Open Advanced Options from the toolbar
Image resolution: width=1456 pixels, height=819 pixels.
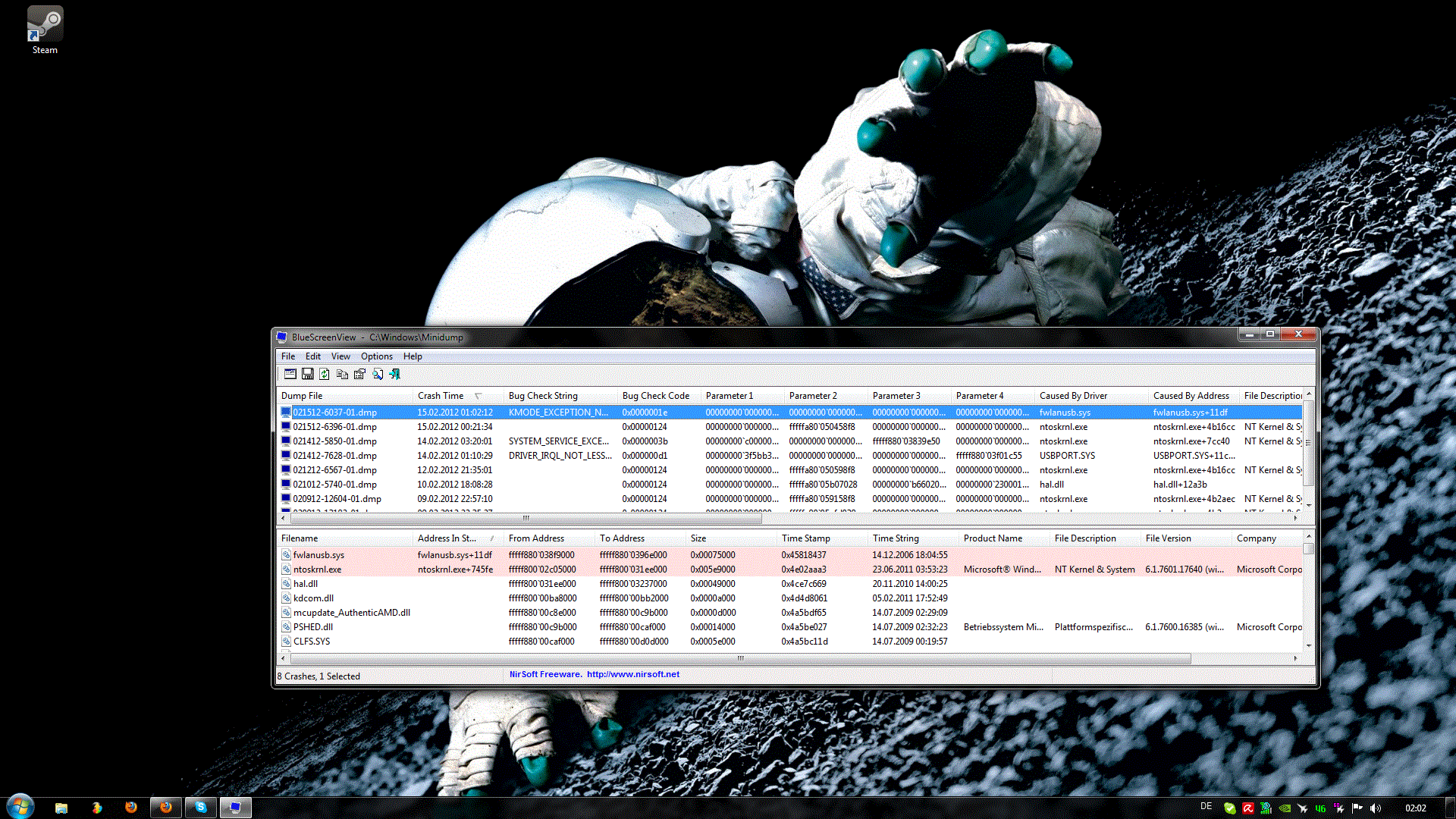pyautogui.click(x=290, y=374)
